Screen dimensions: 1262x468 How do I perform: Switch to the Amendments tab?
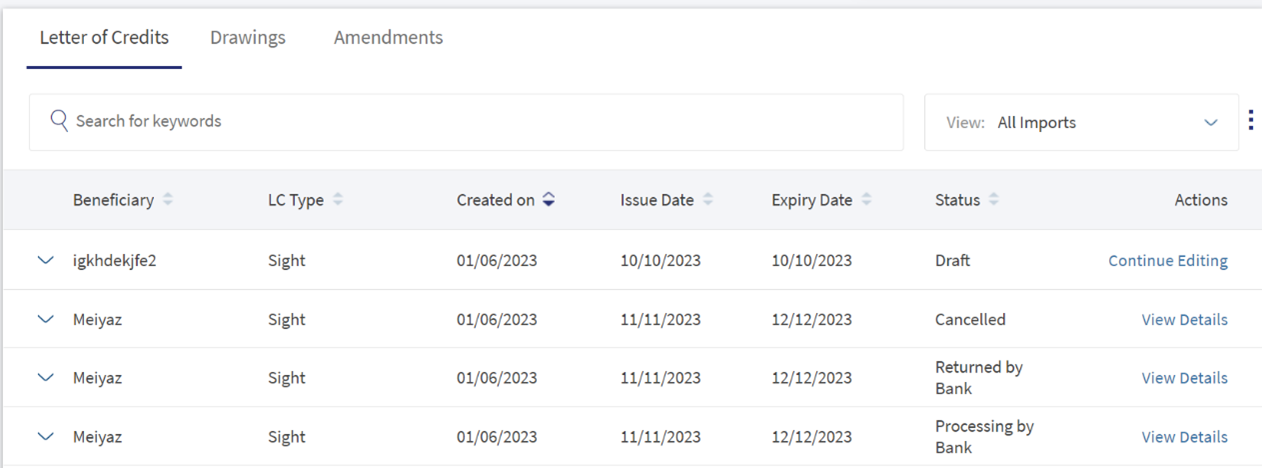(388, 38)
